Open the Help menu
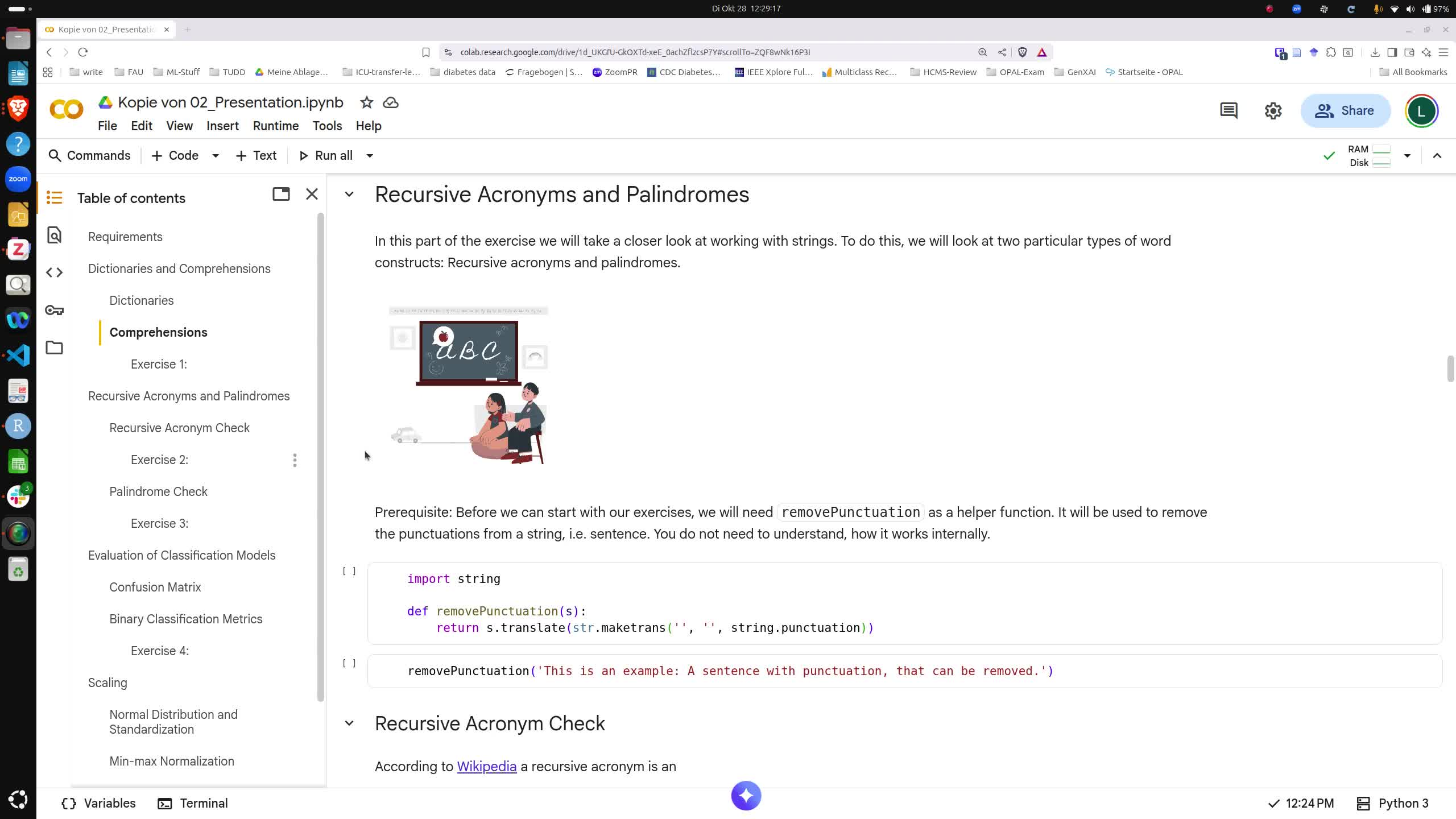 [x=369, y=126]
